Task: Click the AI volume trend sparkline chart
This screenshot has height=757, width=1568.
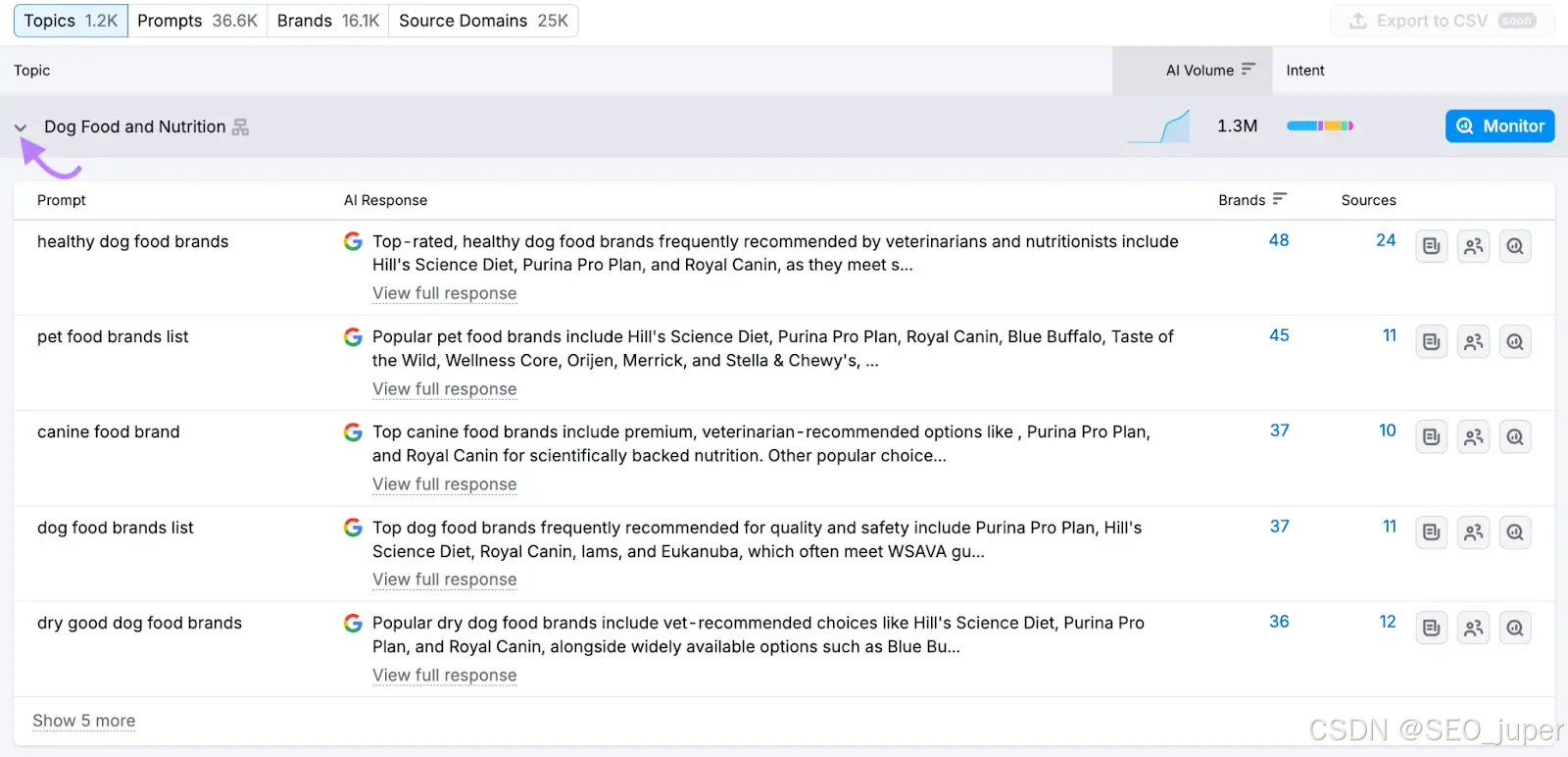Action: click(1158, 126)
